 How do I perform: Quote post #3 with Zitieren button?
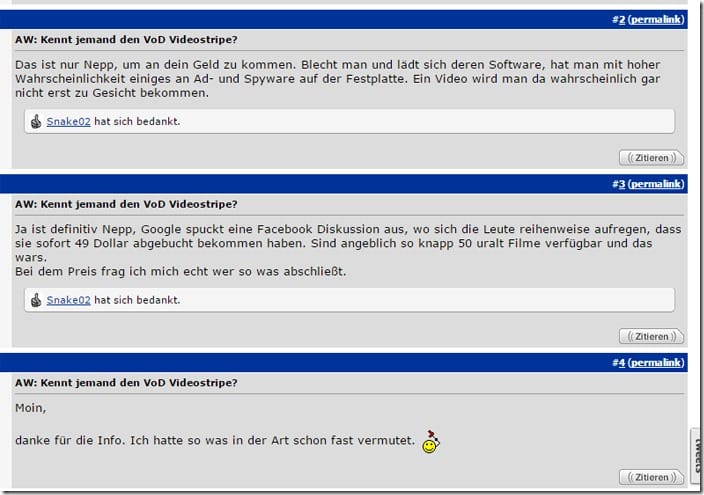pos(651,336)
